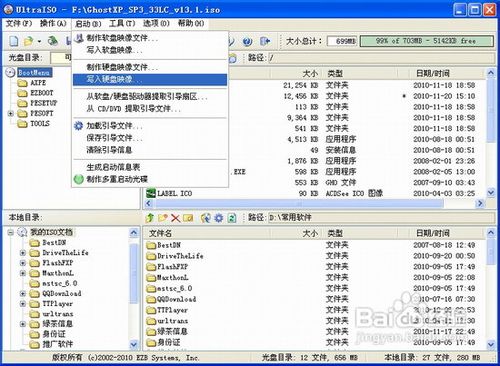Click the green Up-folder arrow icon
Image resolution: width=500 pixels, height=366 pixels.
pos(150,218)
